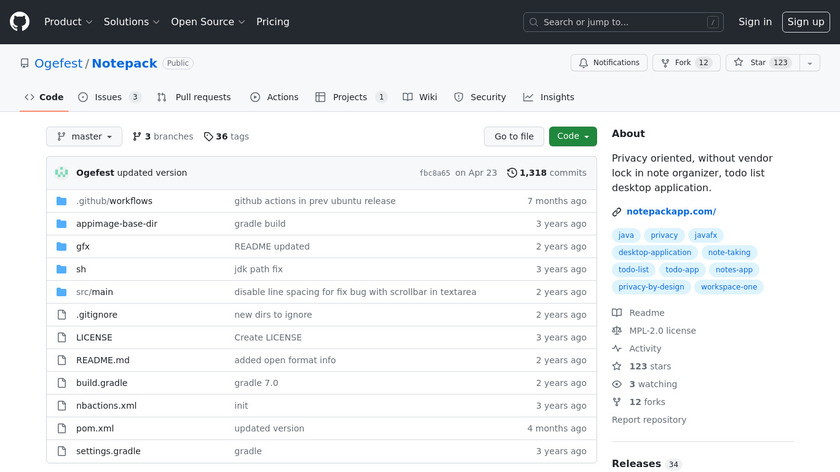Click the settings.gradle file icon
This screenshot has width=840, height=472.
(62, 451)
